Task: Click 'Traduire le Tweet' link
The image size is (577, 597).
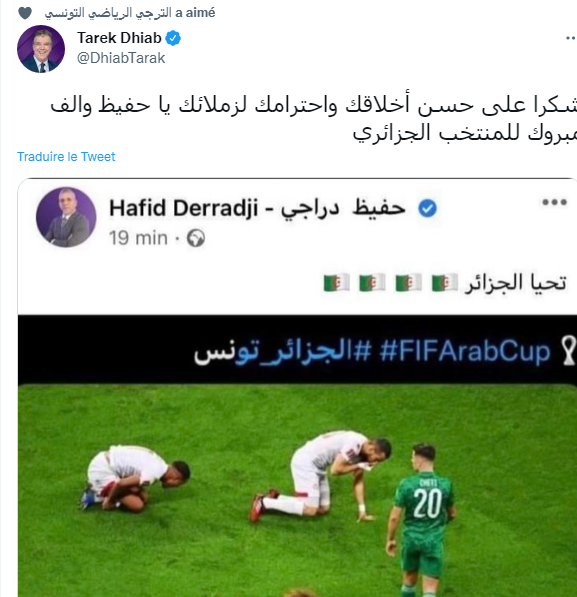Action: pos(66,156)
